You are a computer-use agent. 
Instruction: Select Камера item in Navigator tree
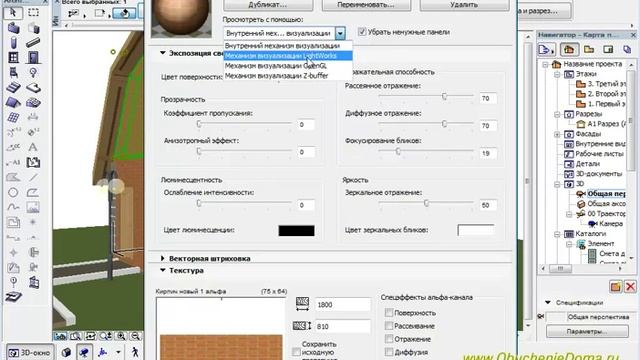click(x=611, y=224)
